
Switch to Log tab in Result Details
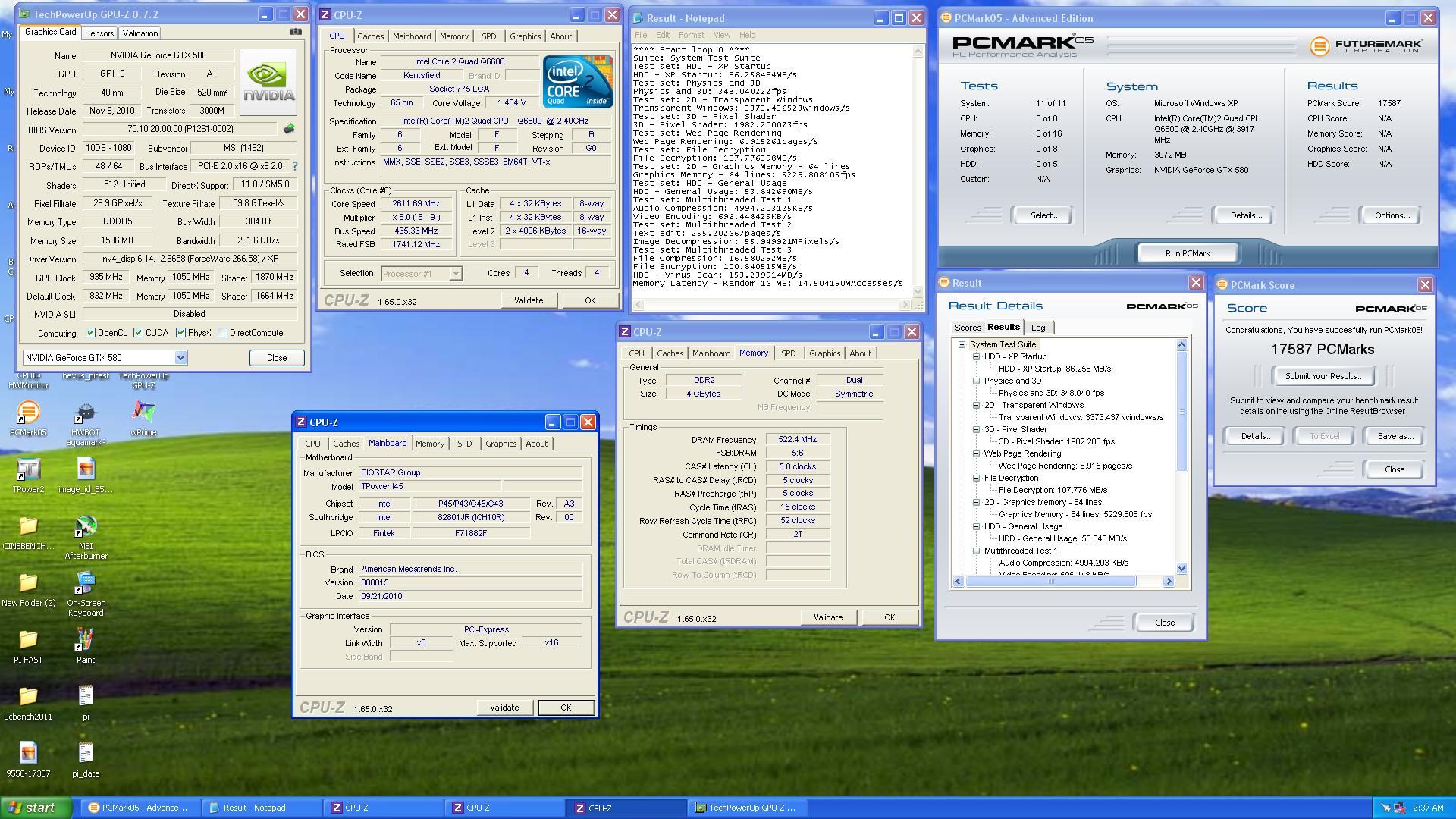coord(1038,328)
